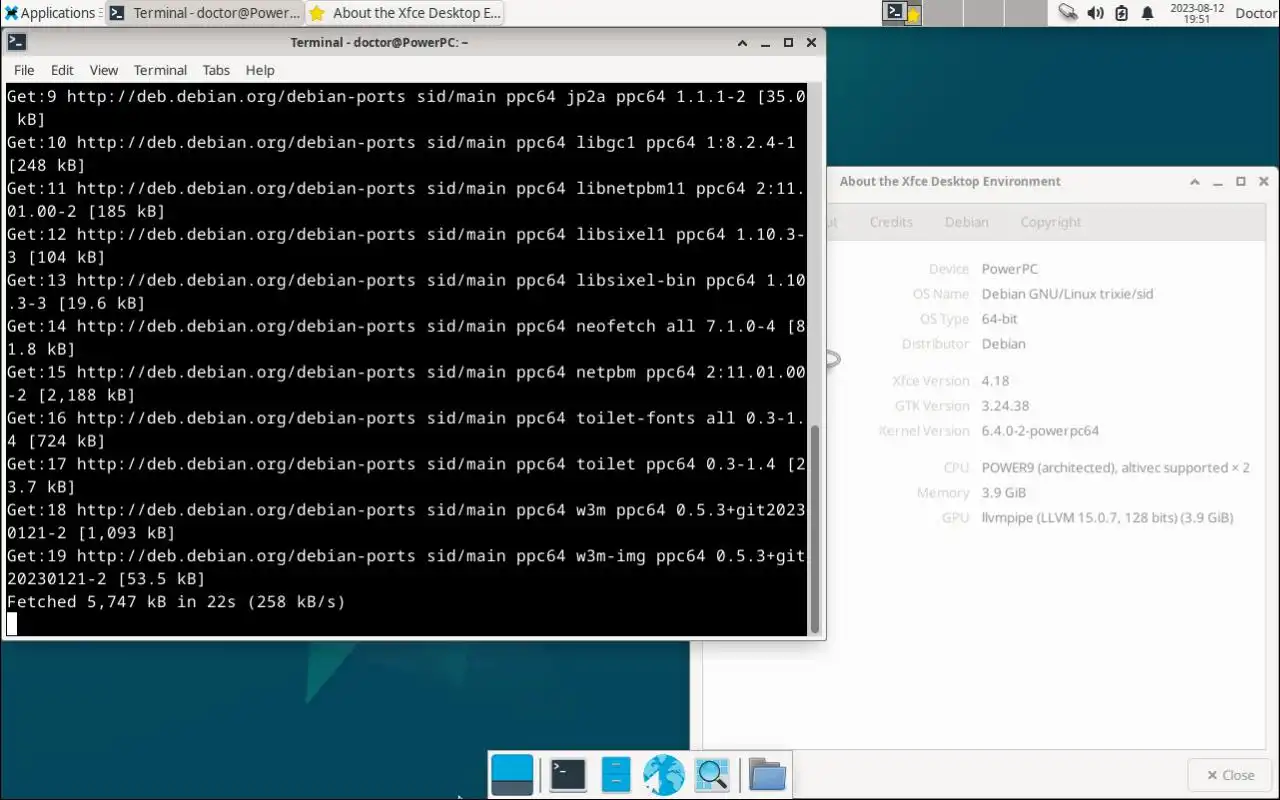Screen dimensions: 1280x800
Task: Open the File menu in the Terminal
Action: pos(24,70)
